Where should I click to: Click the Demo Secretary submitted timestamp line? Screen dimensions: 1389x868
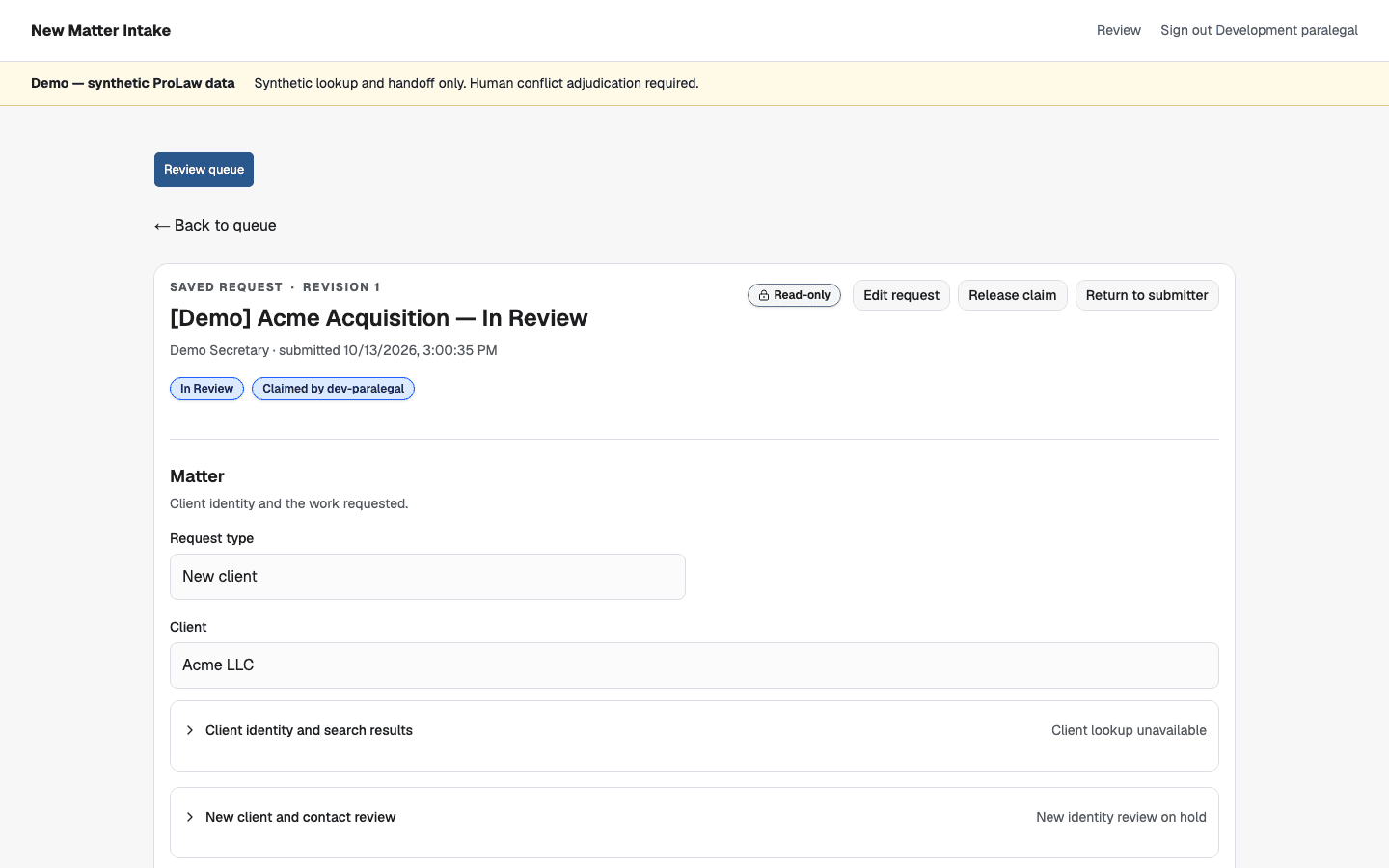tap(334, 350)
